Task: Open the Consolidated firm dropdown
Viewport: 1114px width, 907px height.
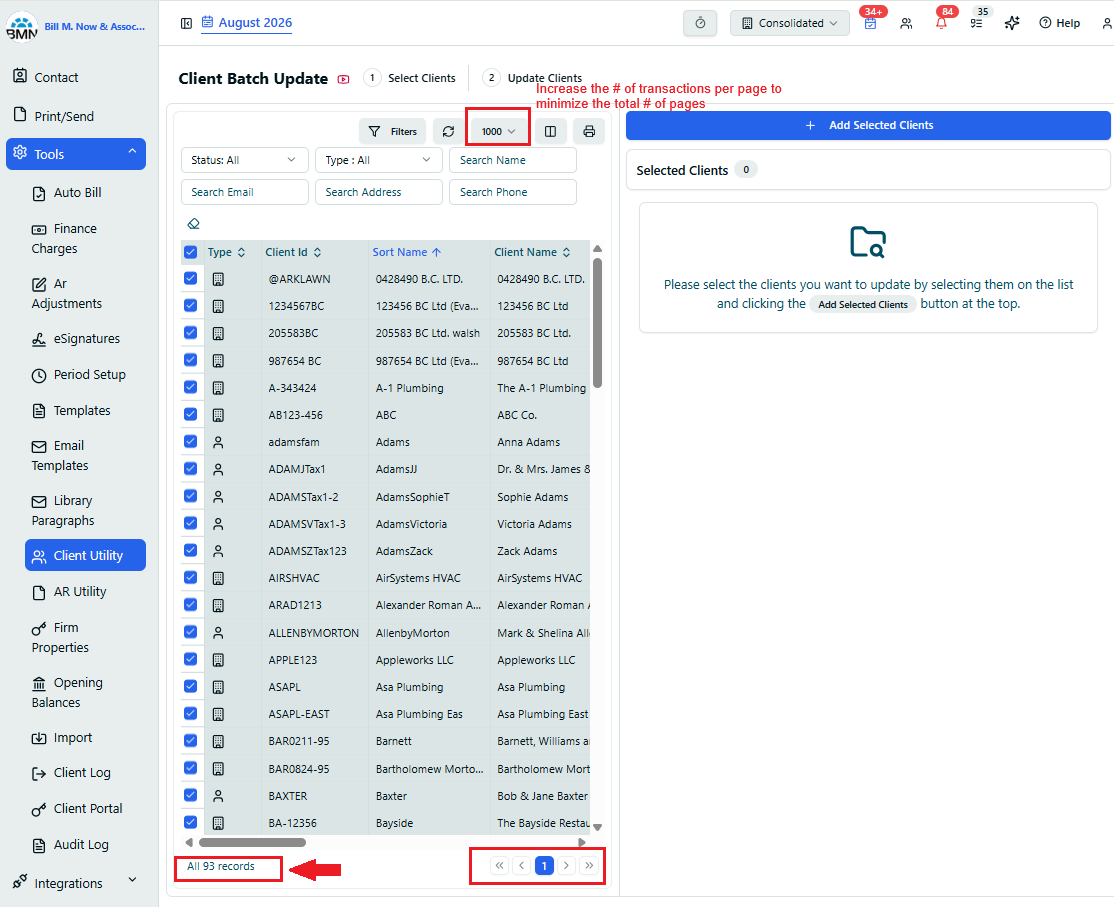Action: (x=790, y=23)
